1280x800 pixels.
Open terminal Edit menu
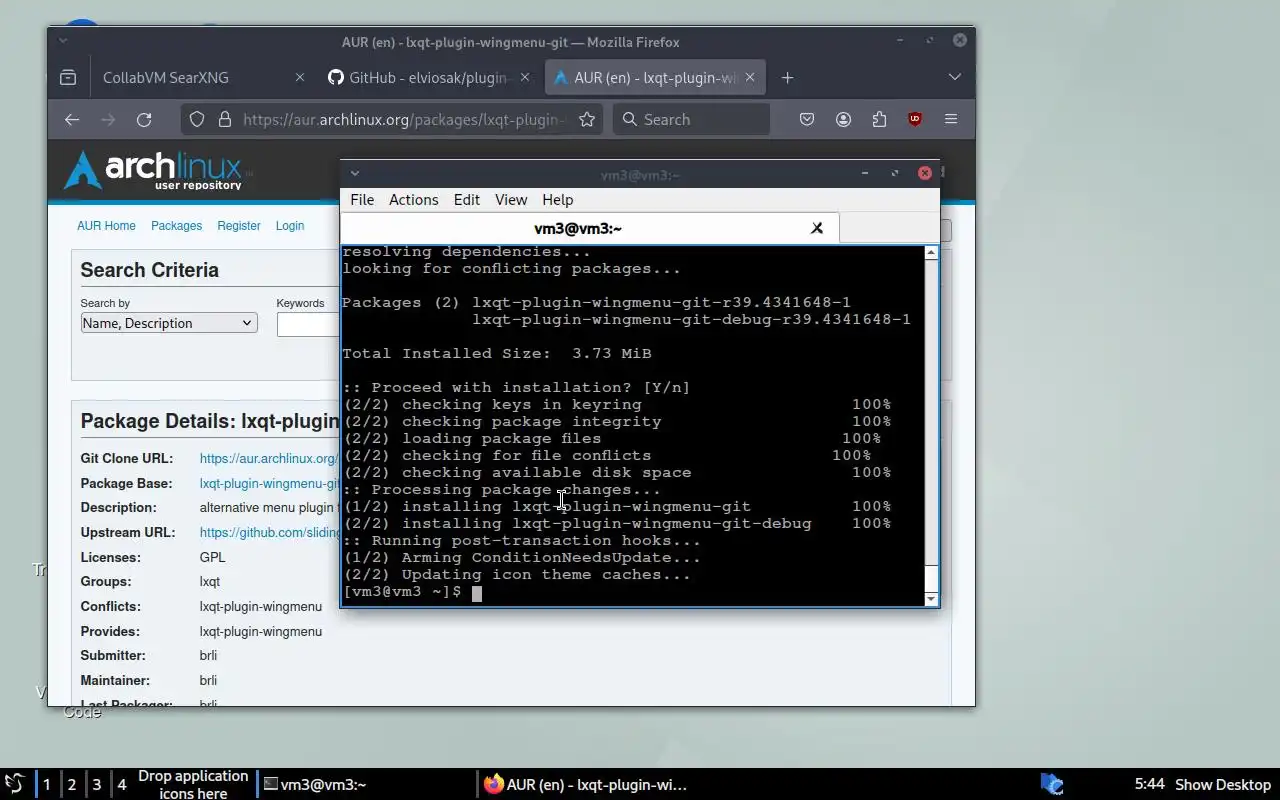click(467, 200)
